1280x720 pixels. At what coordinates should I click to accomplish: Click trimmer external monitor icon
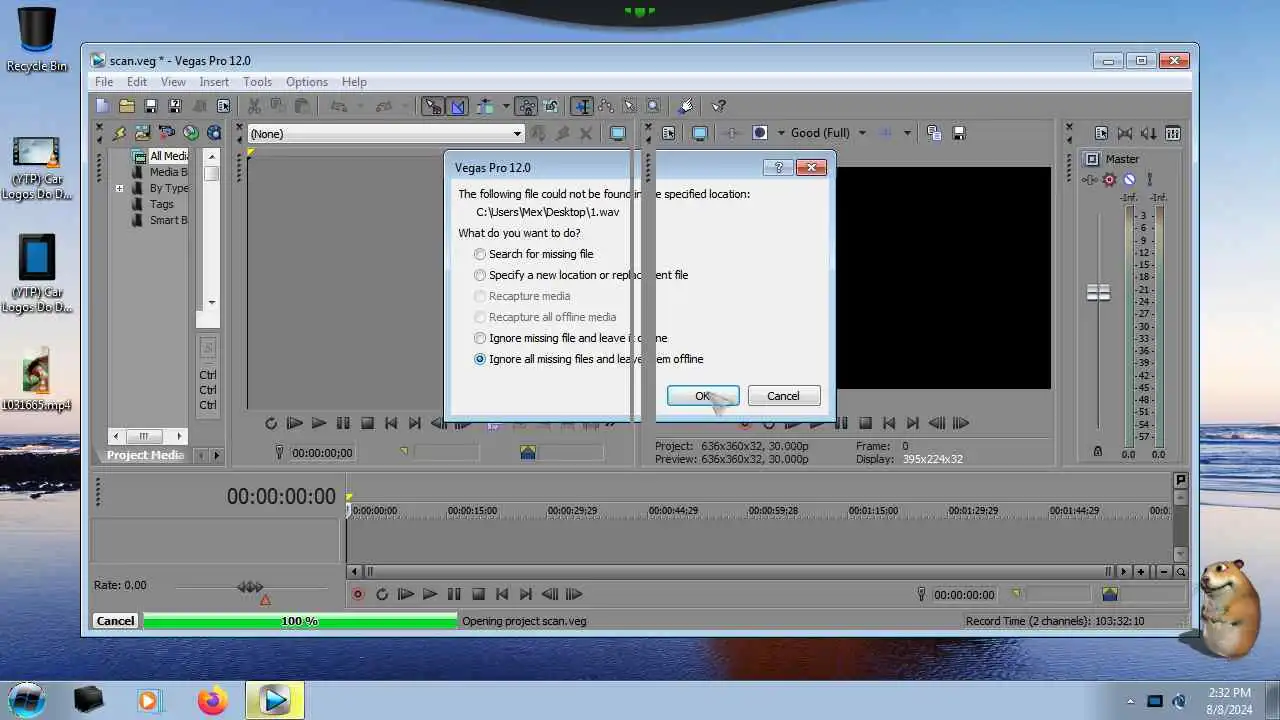(x=618, y=133)
